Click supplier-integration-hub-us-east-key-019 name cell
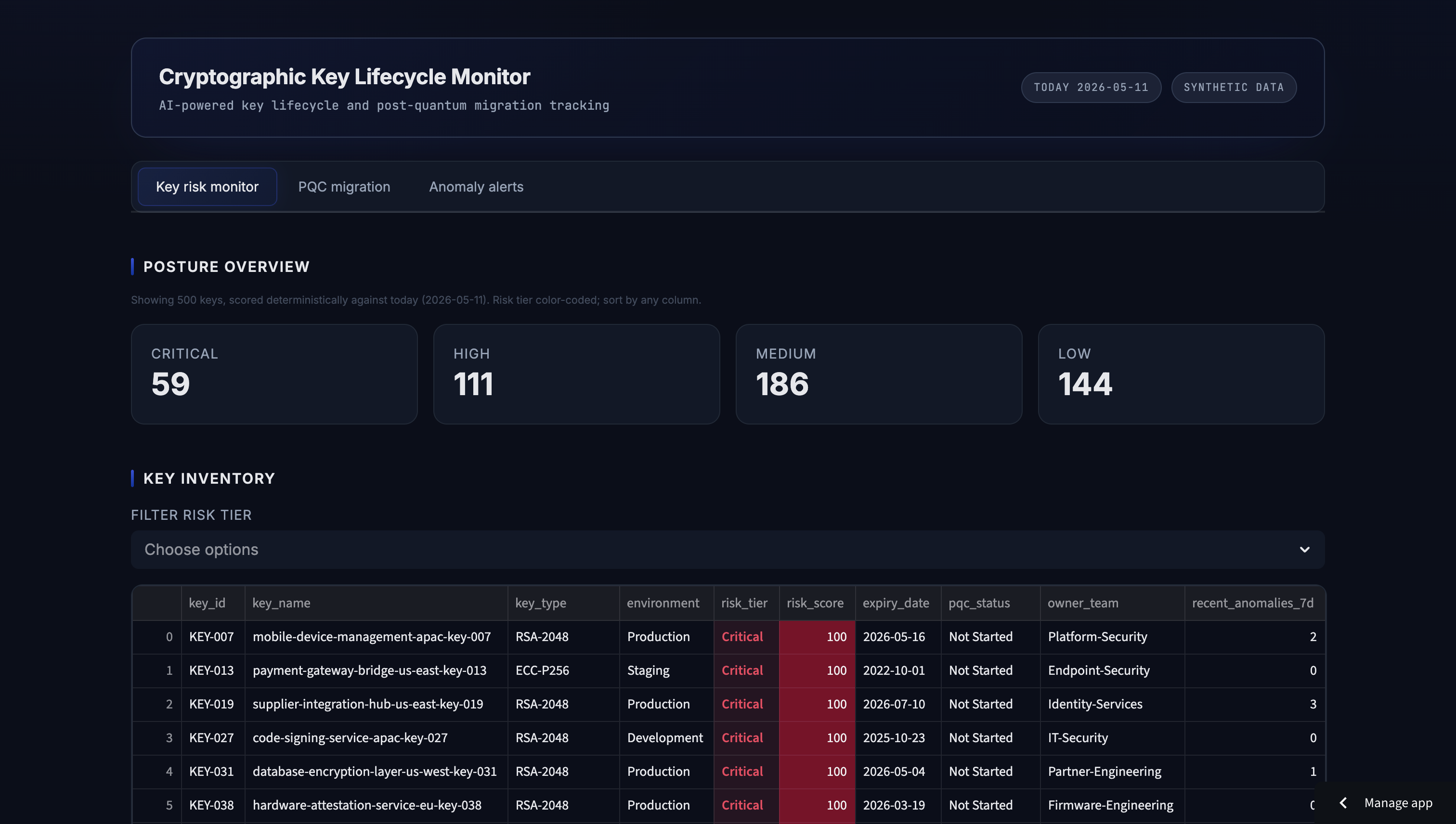The image size is (1456, 824). pyautogui.click(x=376, y=705)
